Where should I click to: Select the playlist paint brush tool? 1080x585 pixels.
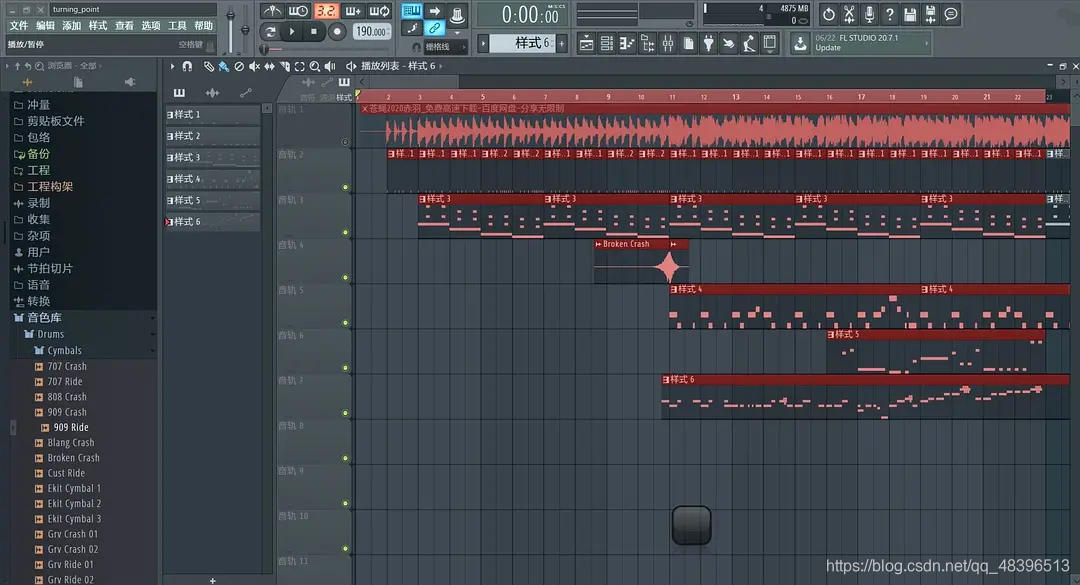(224, 66)
